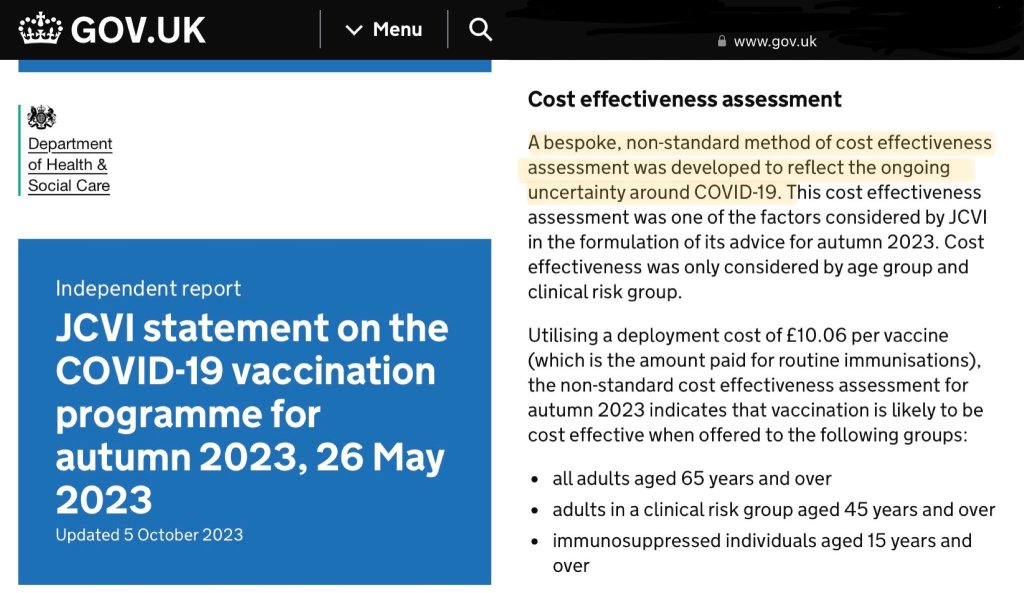Click the JCVI statement page title
Screen dimensions: 1024x593
252,413
